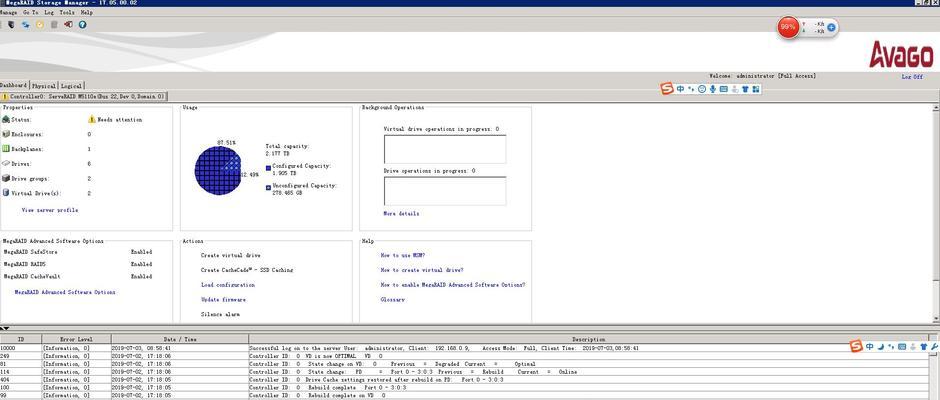940x400 pixels.
Task: Switch to the Logical tab
Action: [x=71, y=86]
